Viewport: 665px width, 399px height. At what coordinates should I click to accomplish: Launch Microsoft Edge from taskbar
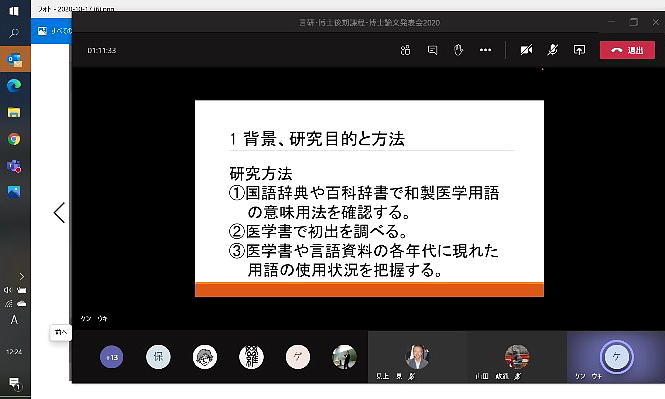(x=14, y=86)
